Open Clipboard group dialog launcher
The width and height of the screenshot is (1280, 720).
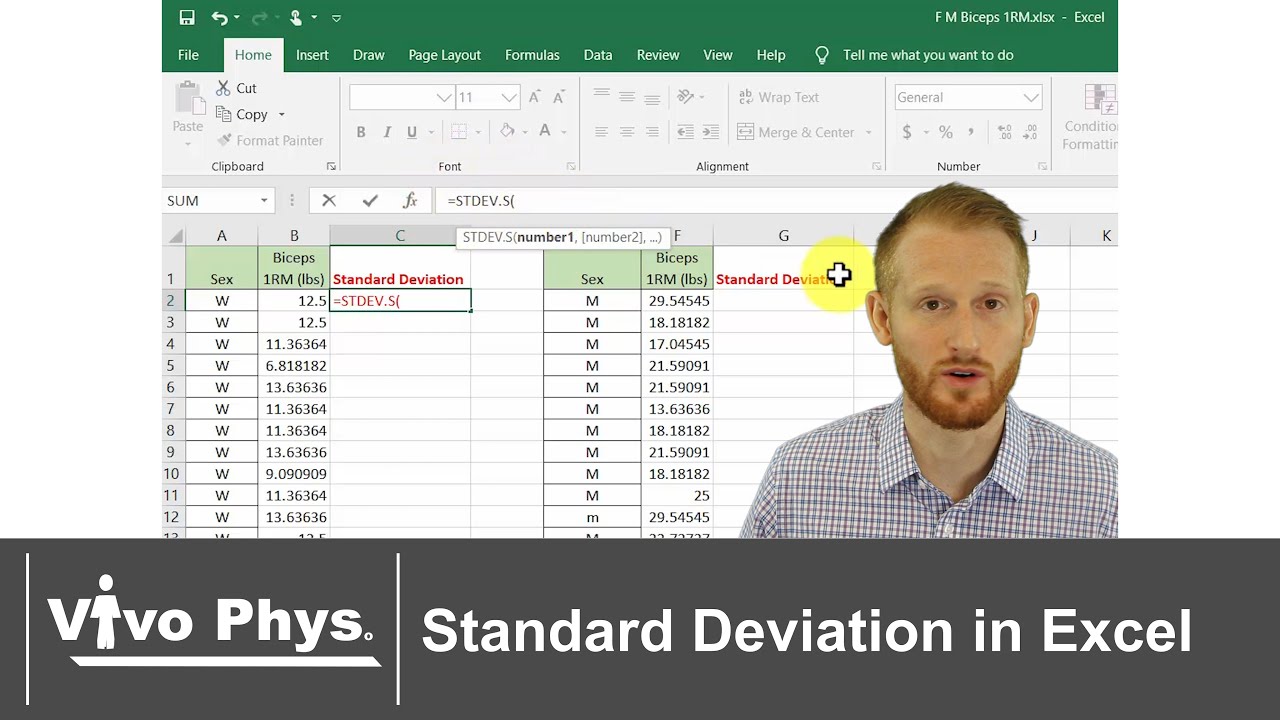pyautogui.click(x=331, y=166)
